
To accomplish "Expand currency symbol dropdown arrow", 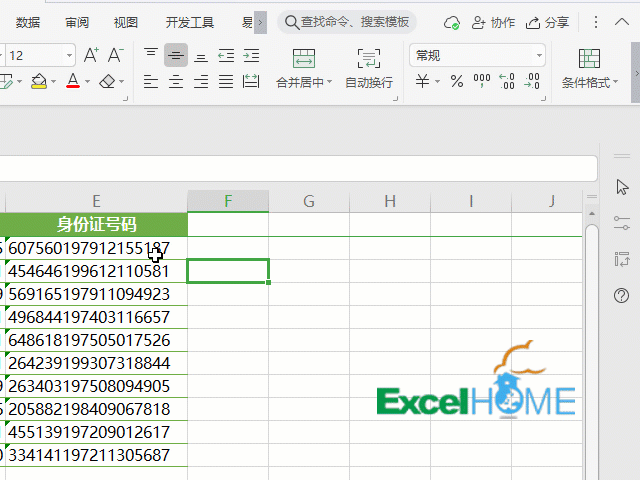I will point(438,81).
